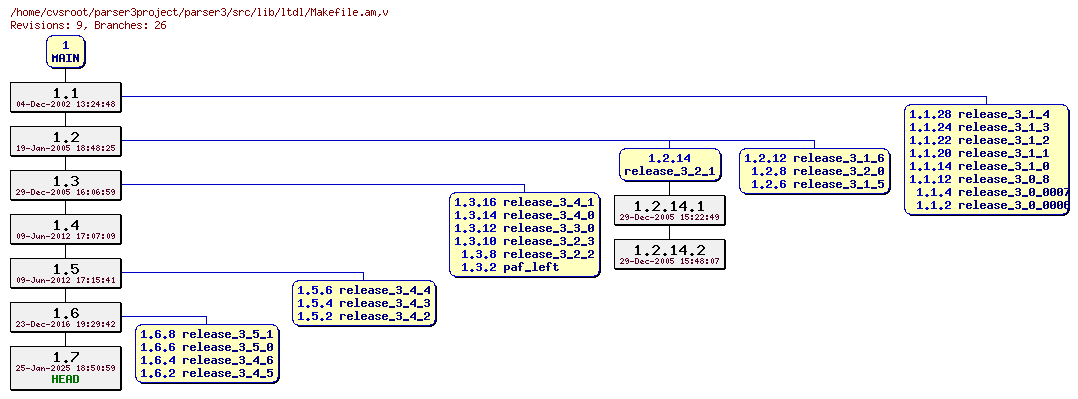This screenshot has height=399, width=1078.
Task: Click branch tag 1.1.22 release_3_1_2
Action: [x=979, y=140]
